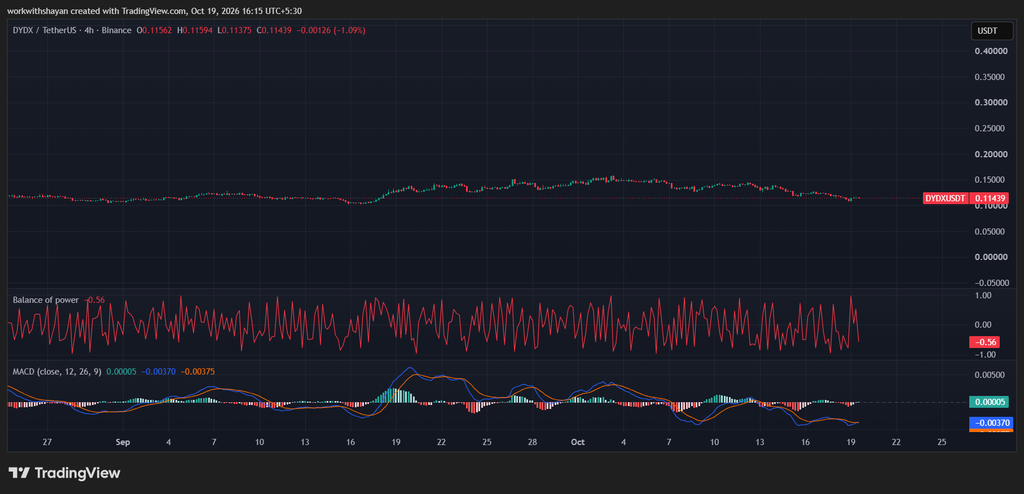This screenshot has width=1024, height=494.
Task: Click the 0.00500 MACD axis label
Action: tap(989, 375)
